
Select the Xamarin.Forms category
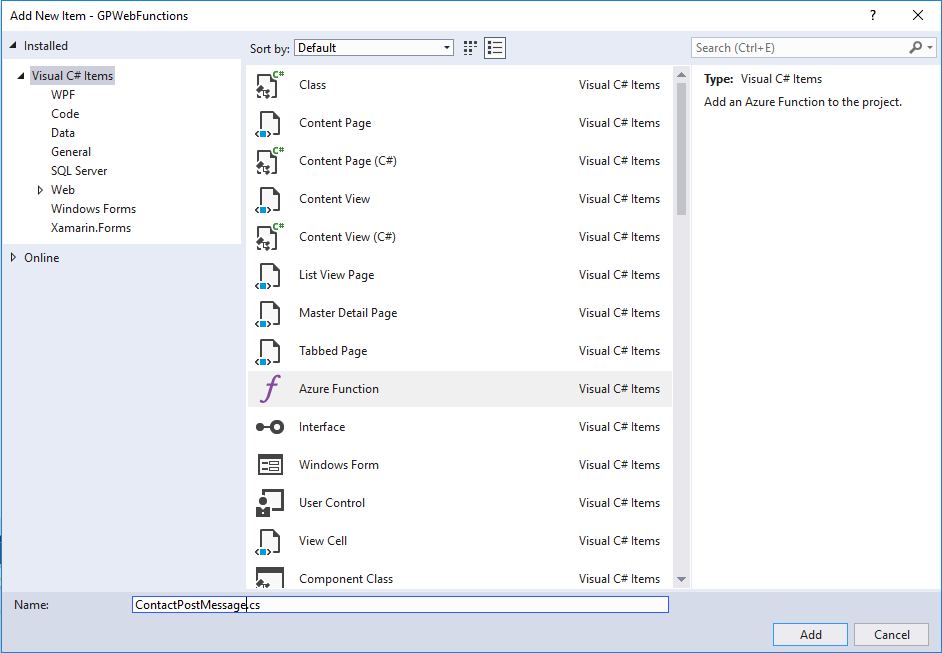pyautogui.click(x=91, y=228)
